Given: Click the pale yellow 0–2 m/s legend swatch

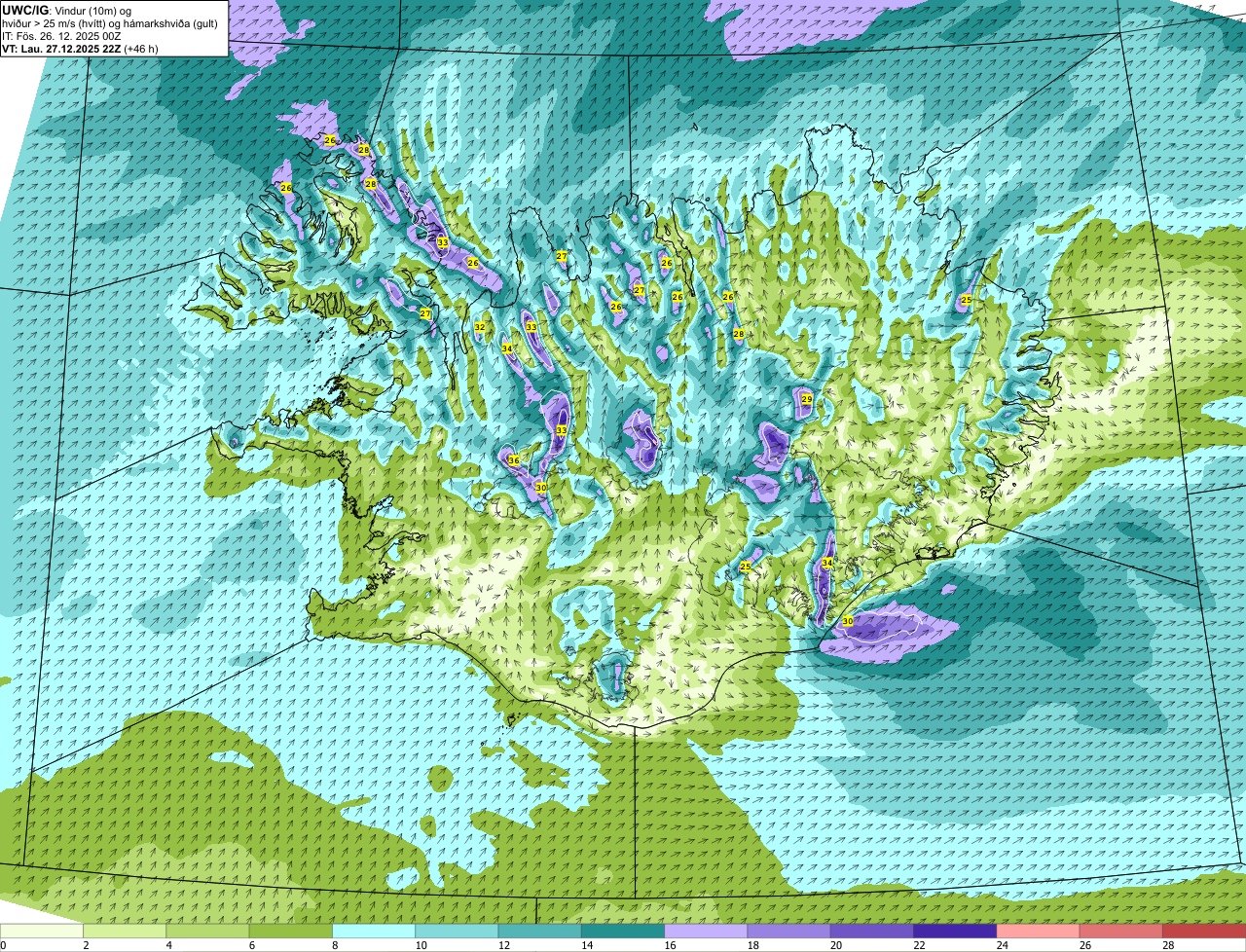Looking at the screenshot, I should 42,932.
